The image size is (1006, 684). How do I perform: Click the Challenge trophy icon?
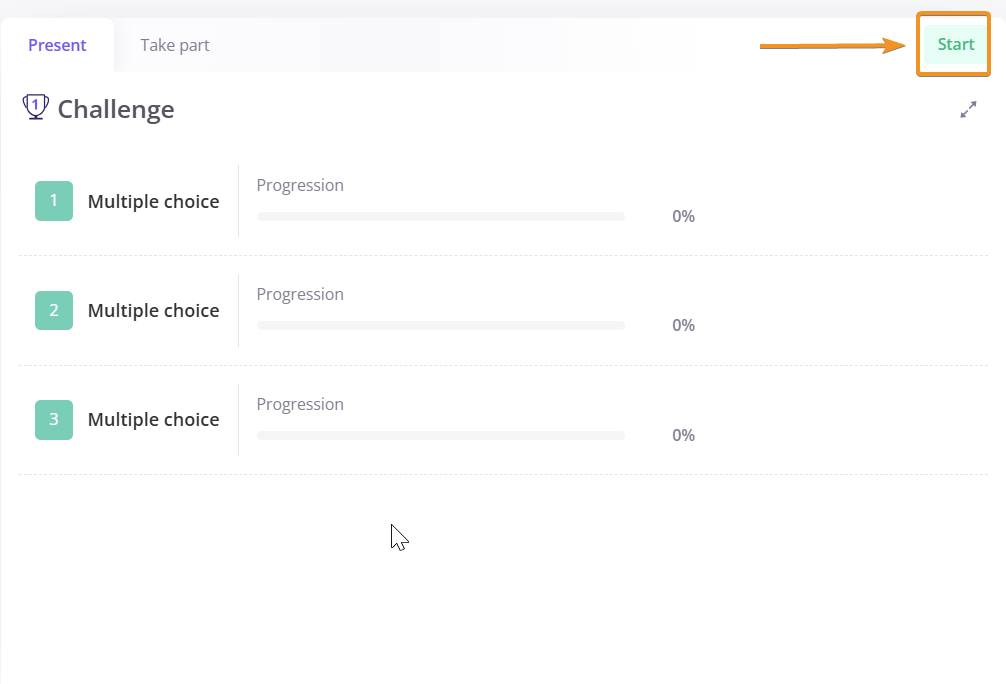point(35,107)
